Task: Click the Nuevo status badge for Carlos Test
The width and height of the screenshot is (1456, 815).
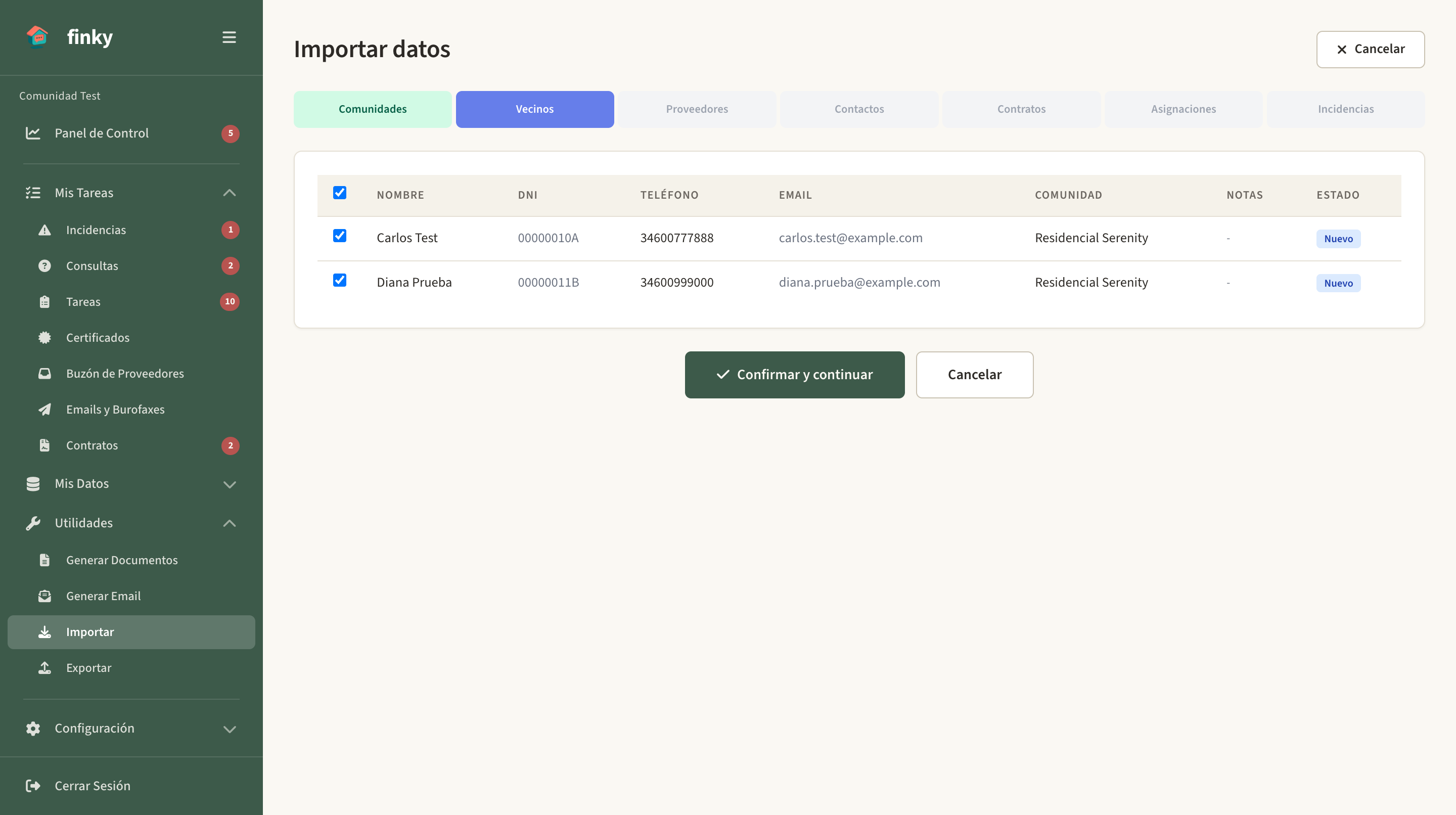Action: (x=1338, y=239)
